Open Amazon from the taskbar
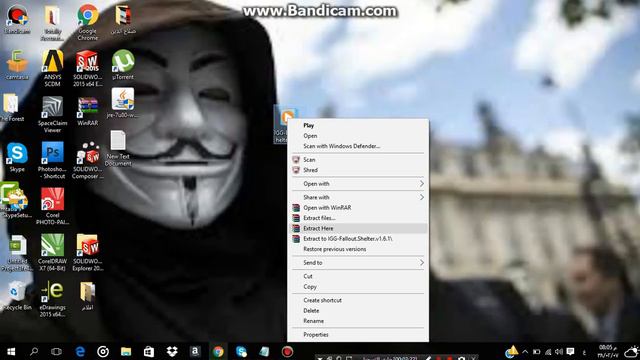 tap(195, 351)
